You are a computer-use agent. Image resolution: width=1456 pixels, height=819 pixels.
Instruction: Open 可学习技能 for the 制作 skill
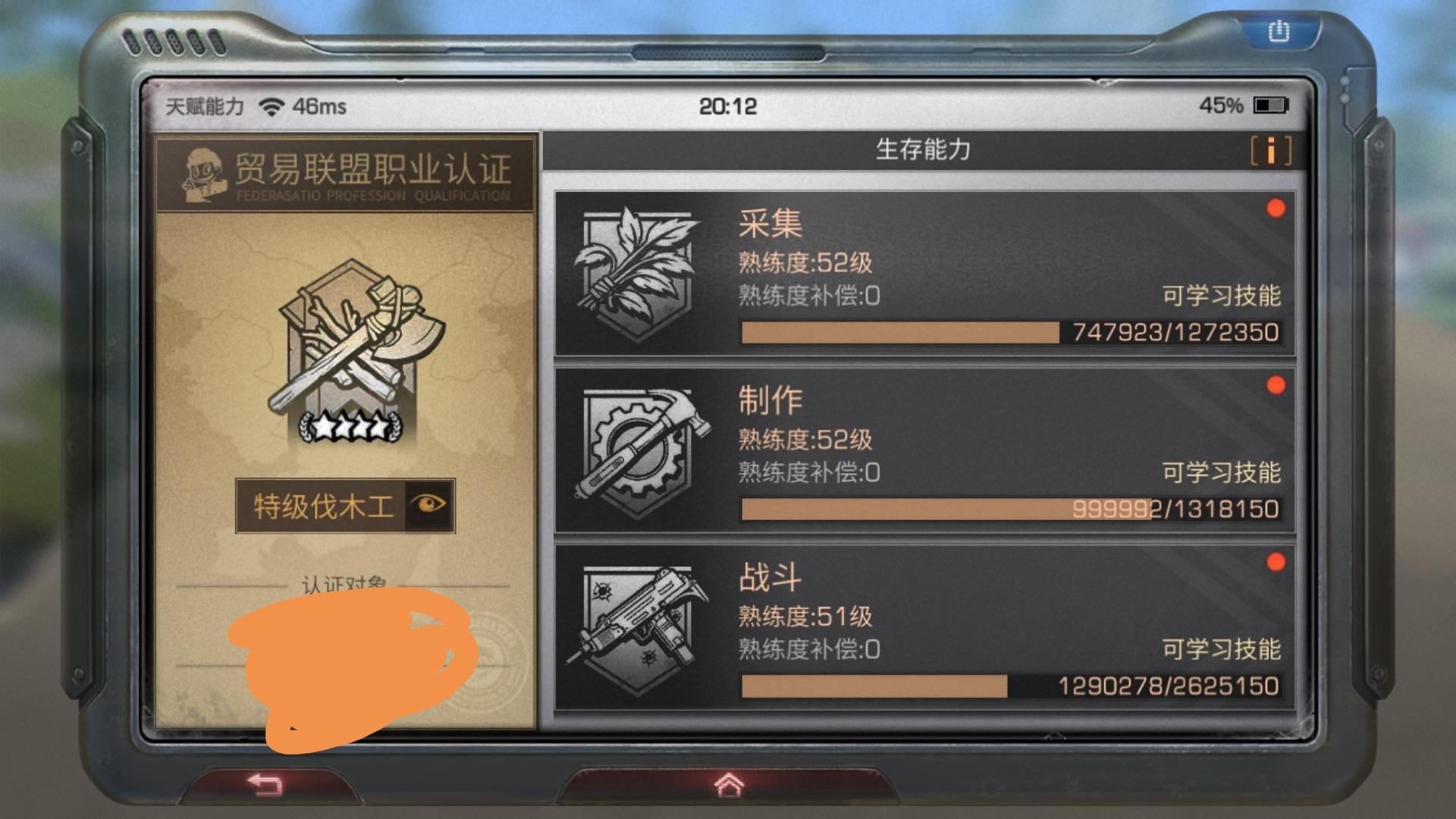pos(1222,472)
